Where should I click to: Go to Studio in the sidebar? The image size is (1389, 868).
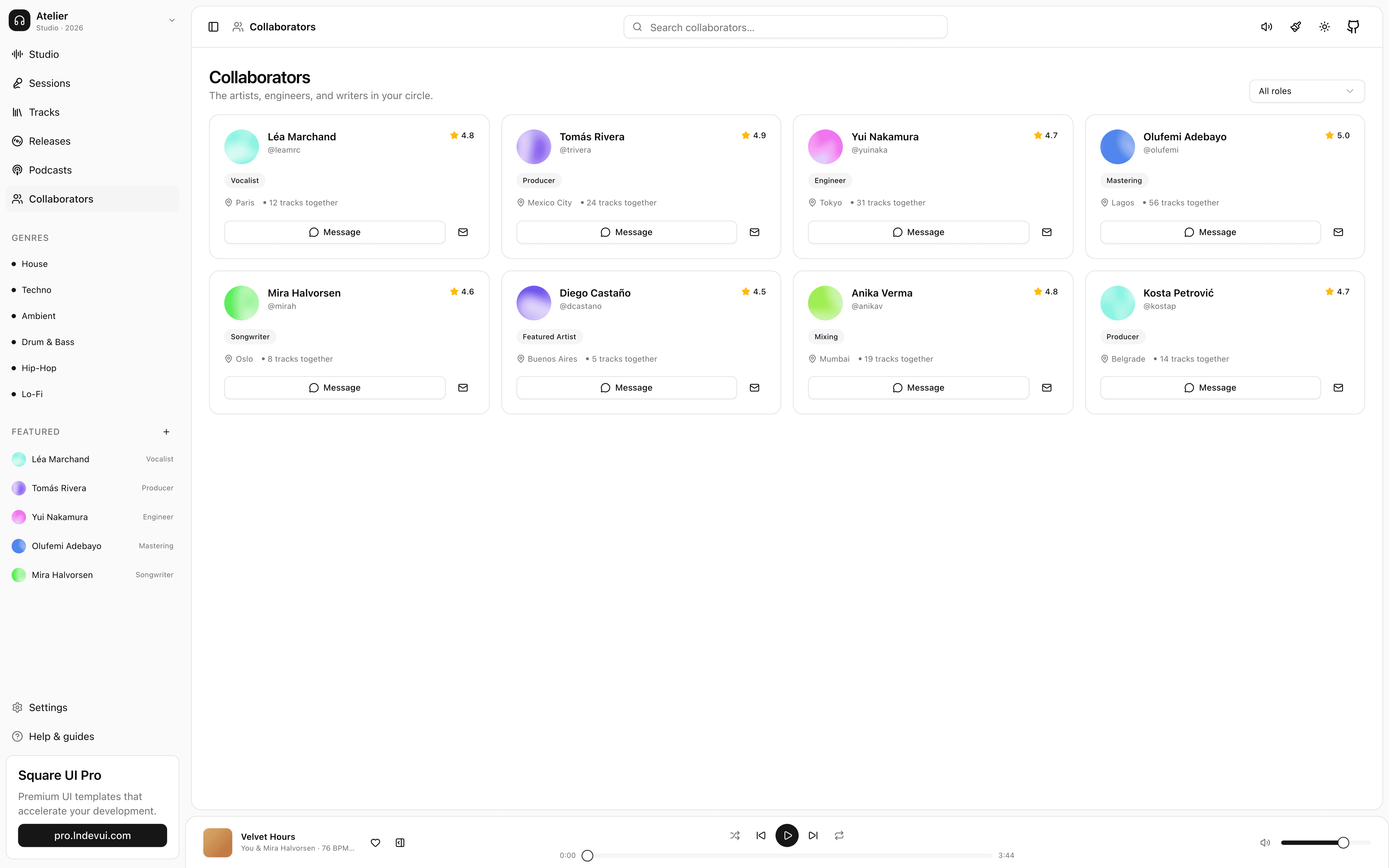pos(93,55)
